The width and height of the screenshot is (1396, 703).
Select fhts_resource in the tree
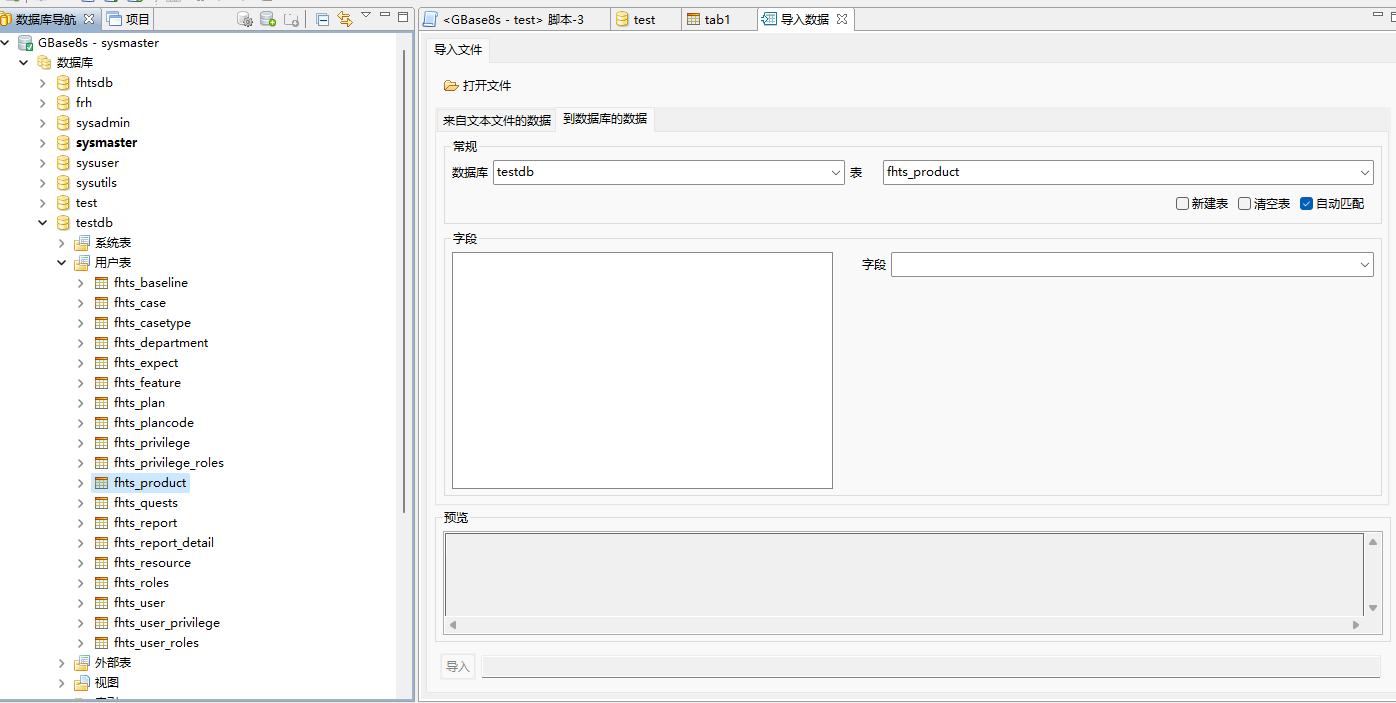(x=152, y=563)
